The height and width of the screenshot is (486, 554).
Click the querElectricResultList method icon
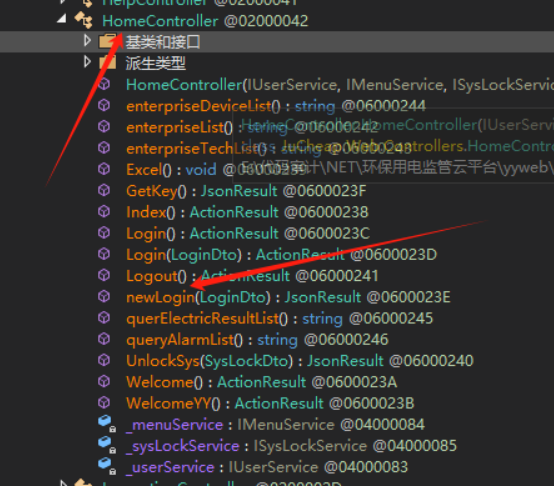104,318
